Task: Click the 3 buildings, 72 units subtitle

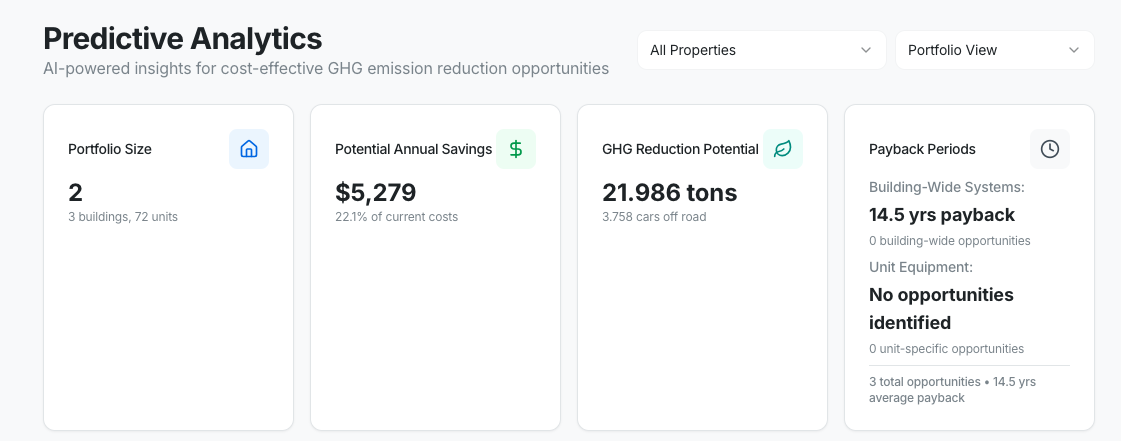Action: tap(123, 216)
